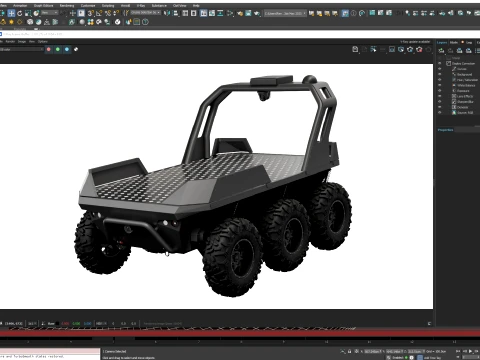Image resolution: width=480 pixels, height=360 pixels.
Task: Create a new layer in Layers panel
Action: click(x=441, y=50)
